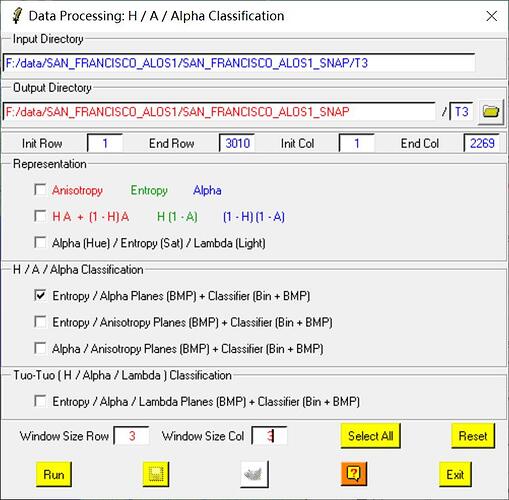Check Entropy / Anisotropy Planes classifier option
The height and width of the screenshot is (500, 509).
point(40,322)
